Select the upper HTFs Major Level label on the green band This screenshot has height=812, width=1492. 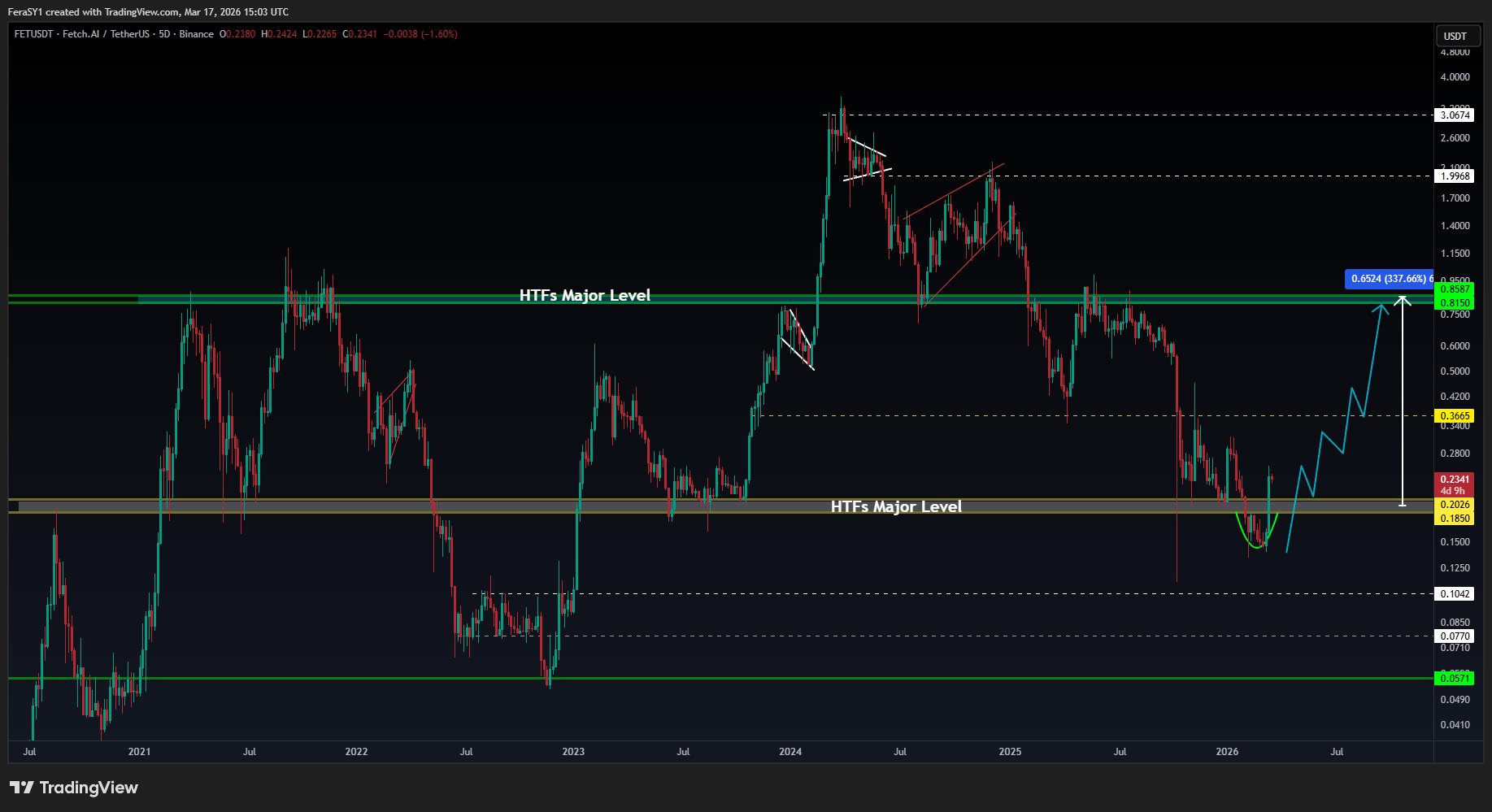pyautogui.click(x=585, y=296)
